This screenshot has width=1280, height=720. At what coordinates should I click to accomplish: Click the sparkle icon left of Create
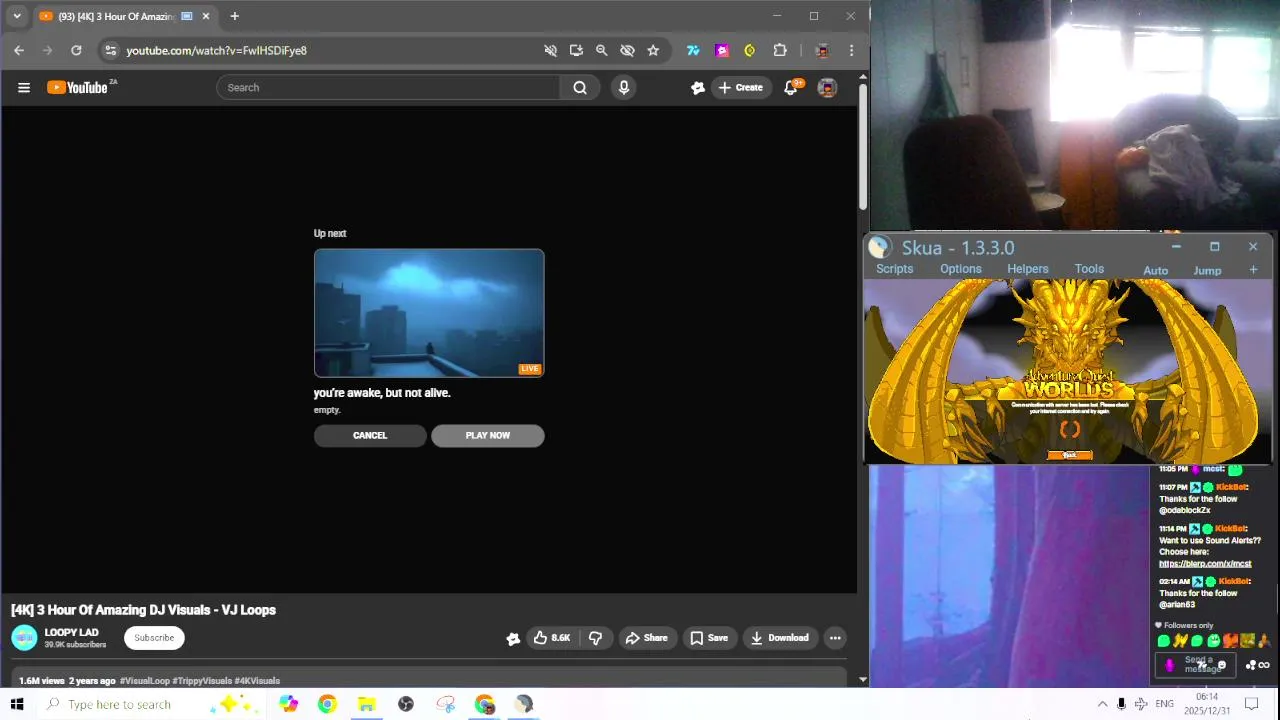(698, 88)
